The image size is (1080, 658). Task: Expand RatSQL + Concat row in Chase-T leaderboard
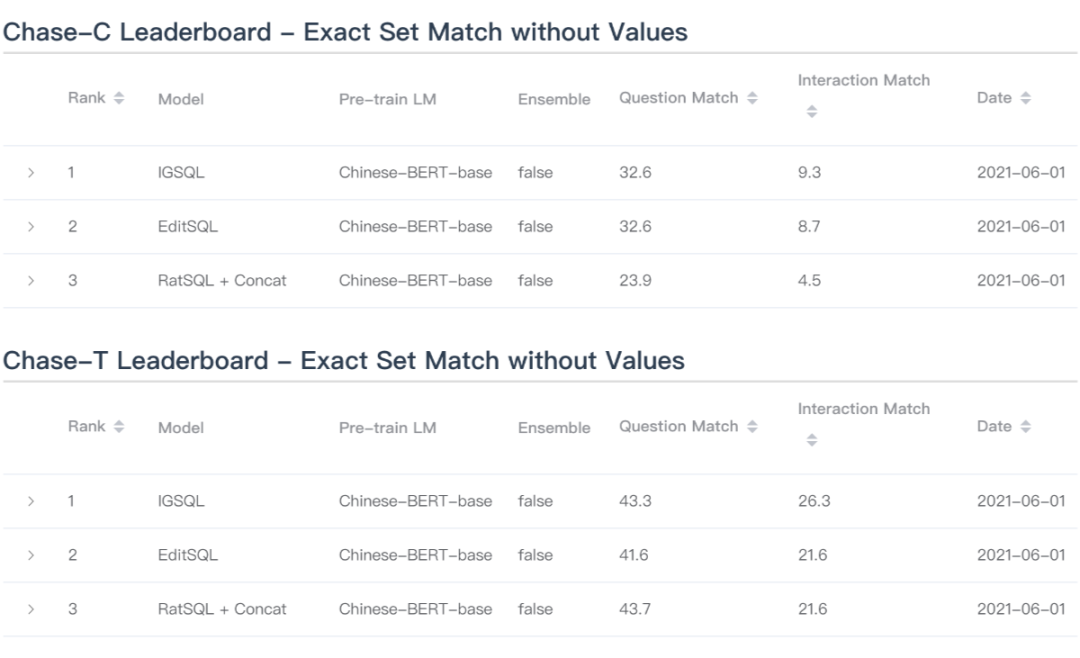click(31, 609)
